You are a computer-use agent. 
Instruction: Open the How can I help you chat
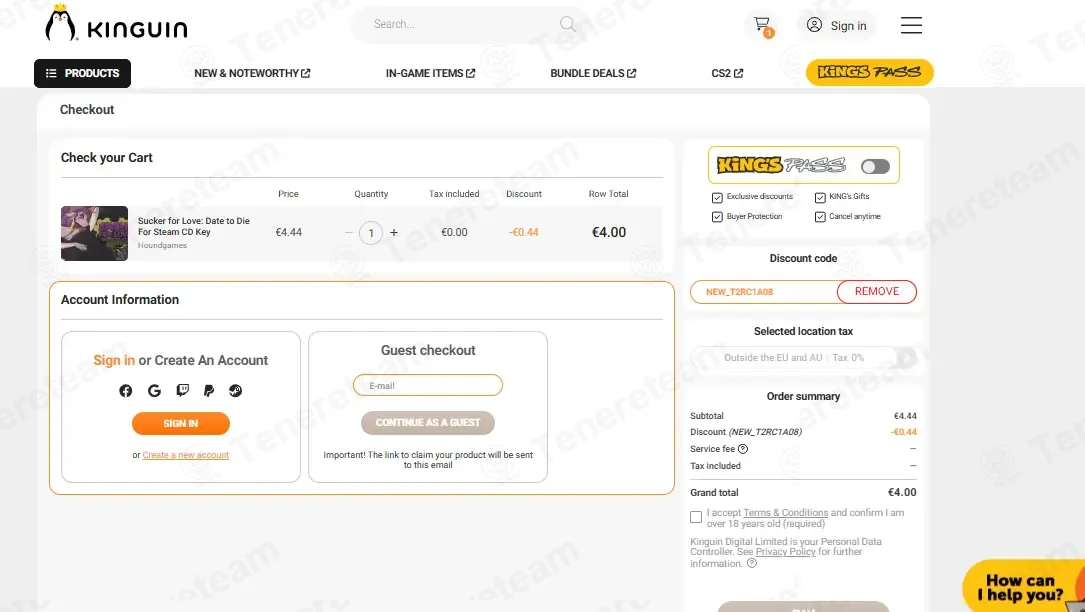click(1024, 586)
